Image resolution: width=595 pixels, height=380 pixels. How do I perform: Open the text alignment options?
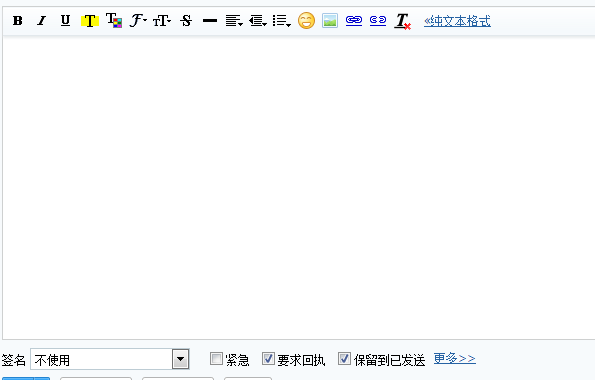point(234,21)
